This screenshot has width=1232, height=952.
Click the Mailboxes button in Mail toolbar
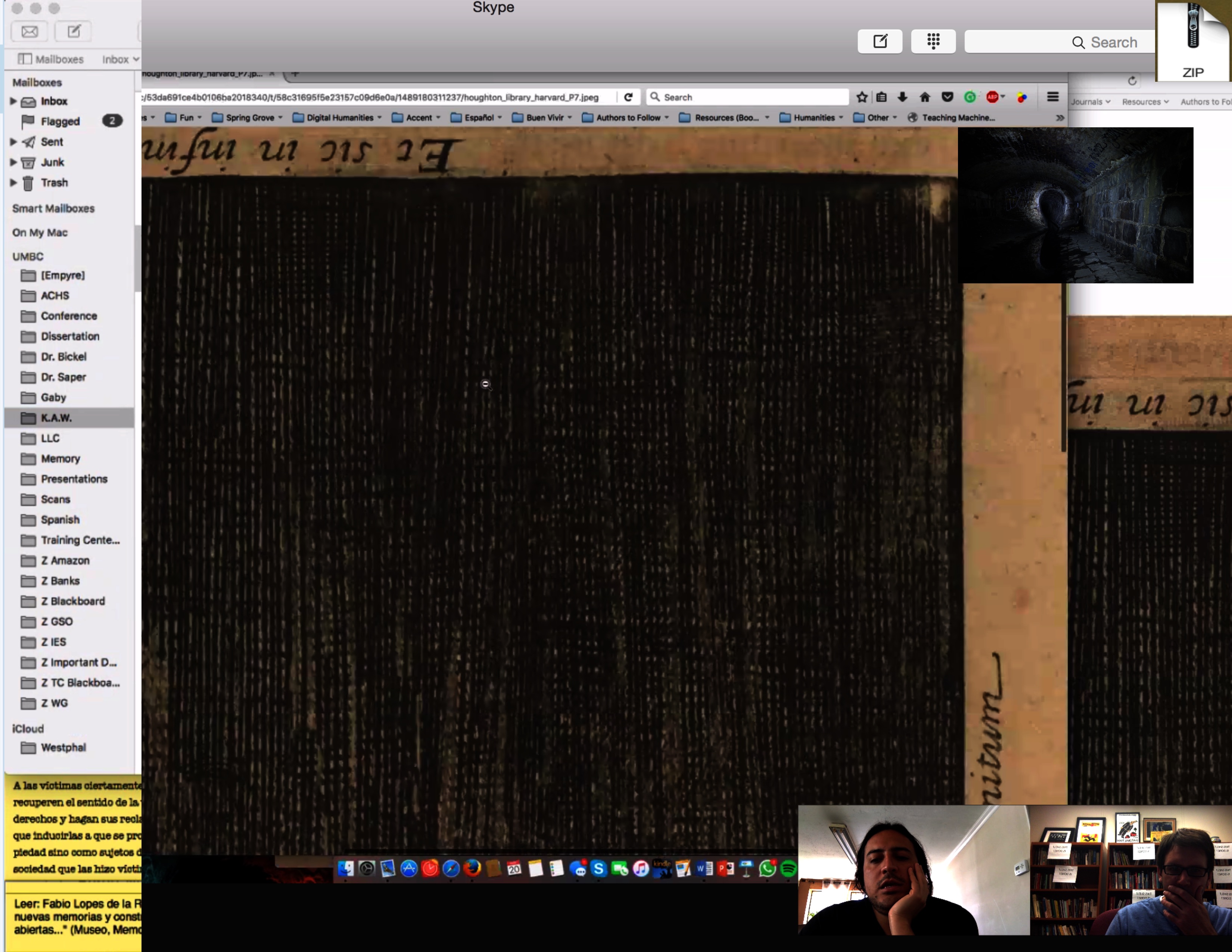51,59
